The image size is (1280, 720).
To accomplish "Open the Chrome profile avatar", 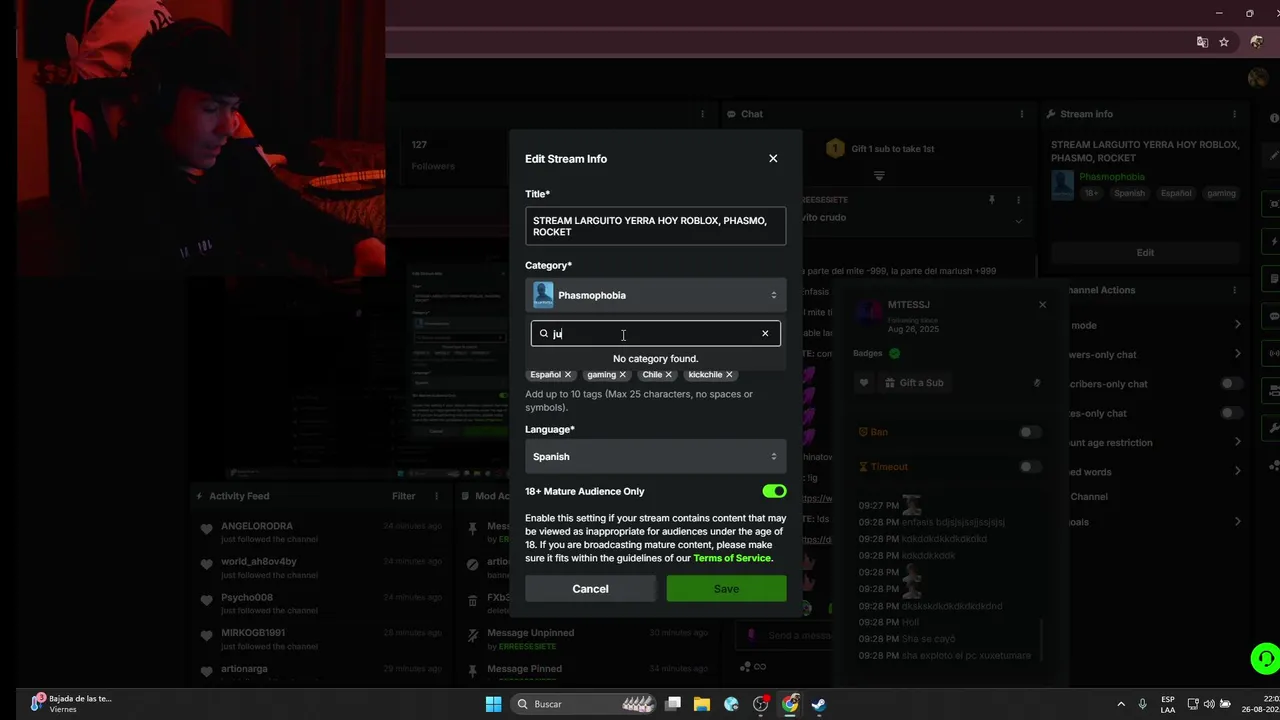I will click(1257, 42).
